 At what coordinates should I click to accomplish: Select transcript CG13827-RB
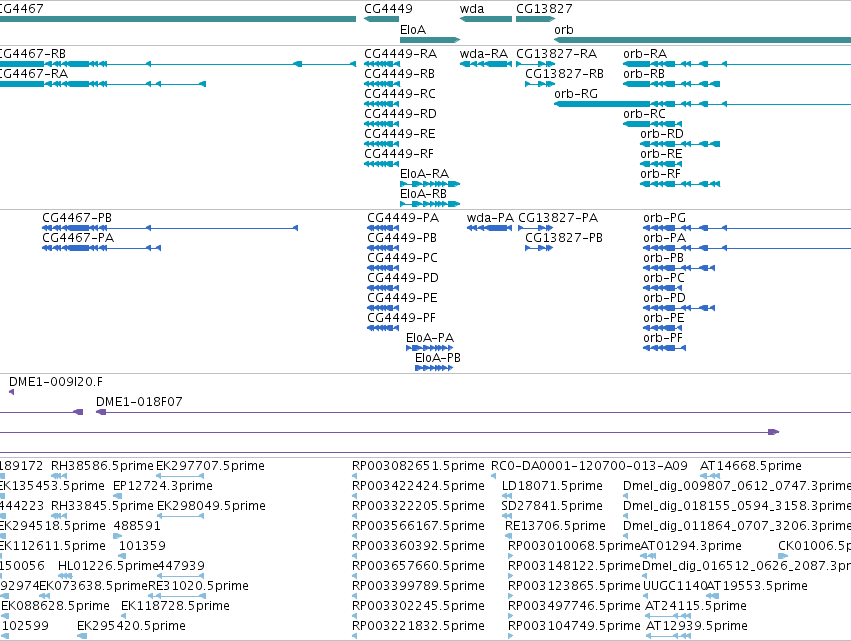pyautogui.click(x=540, y=84)
